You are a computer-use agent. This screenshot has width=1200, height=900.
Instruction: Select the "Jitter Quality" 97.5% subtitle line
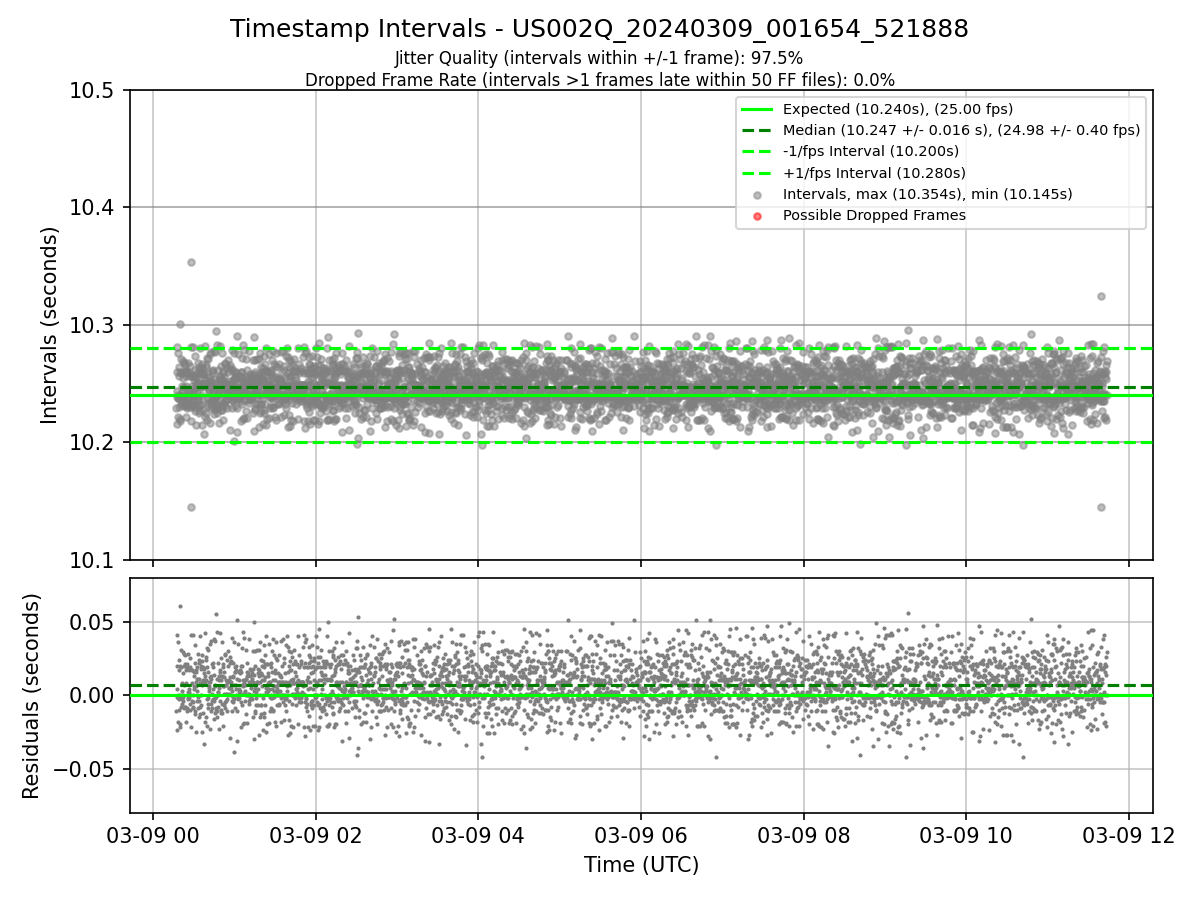click(599, 58)
